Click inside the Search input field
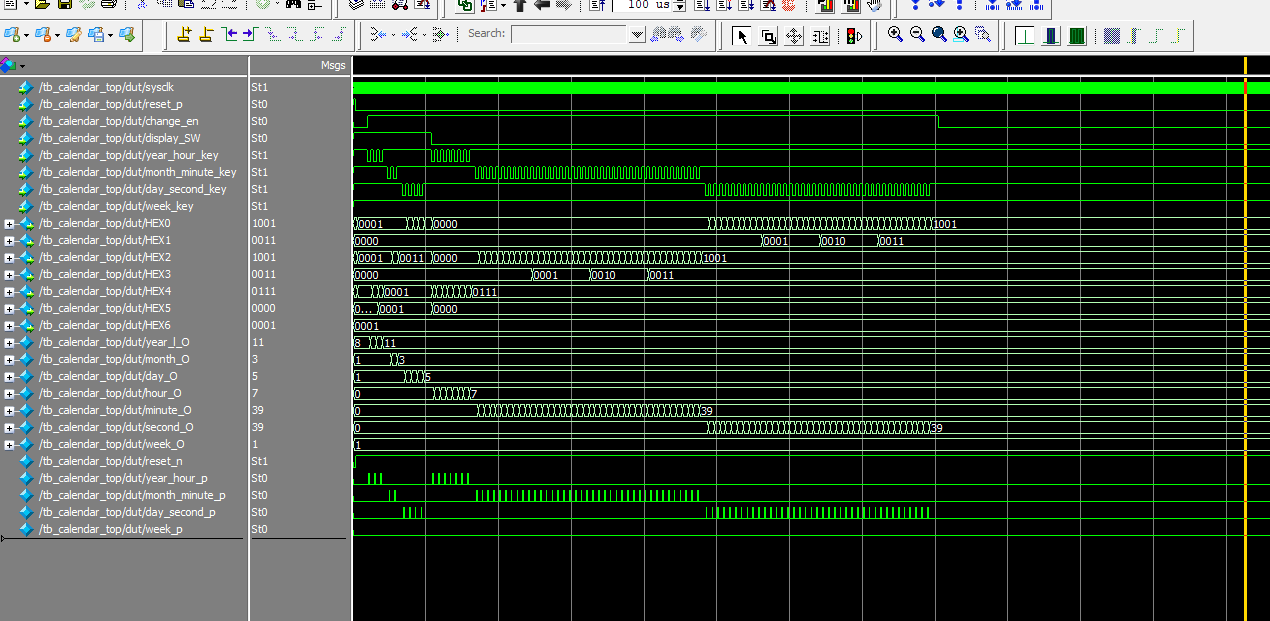 pos(569,34)
